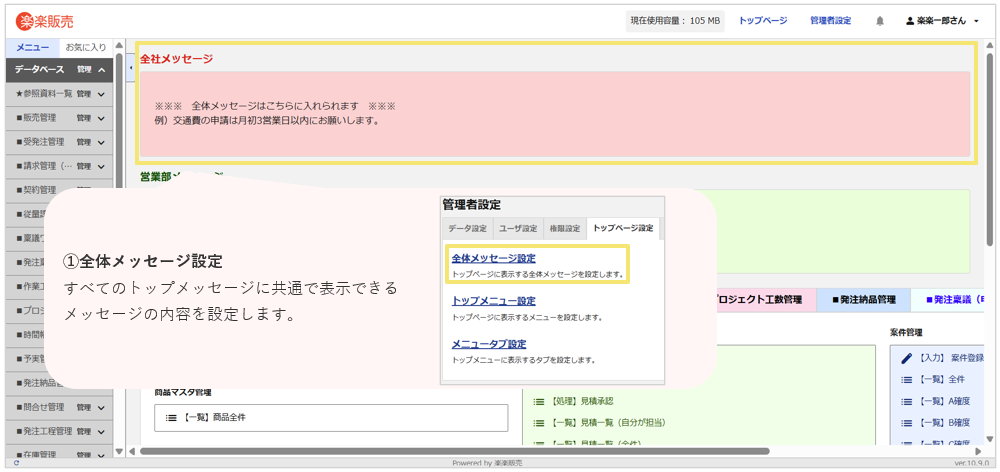1000x472 pixels.
Task: Click the user silhouette icon beside 楽楽一郎さん
Action: pos(910,21)
